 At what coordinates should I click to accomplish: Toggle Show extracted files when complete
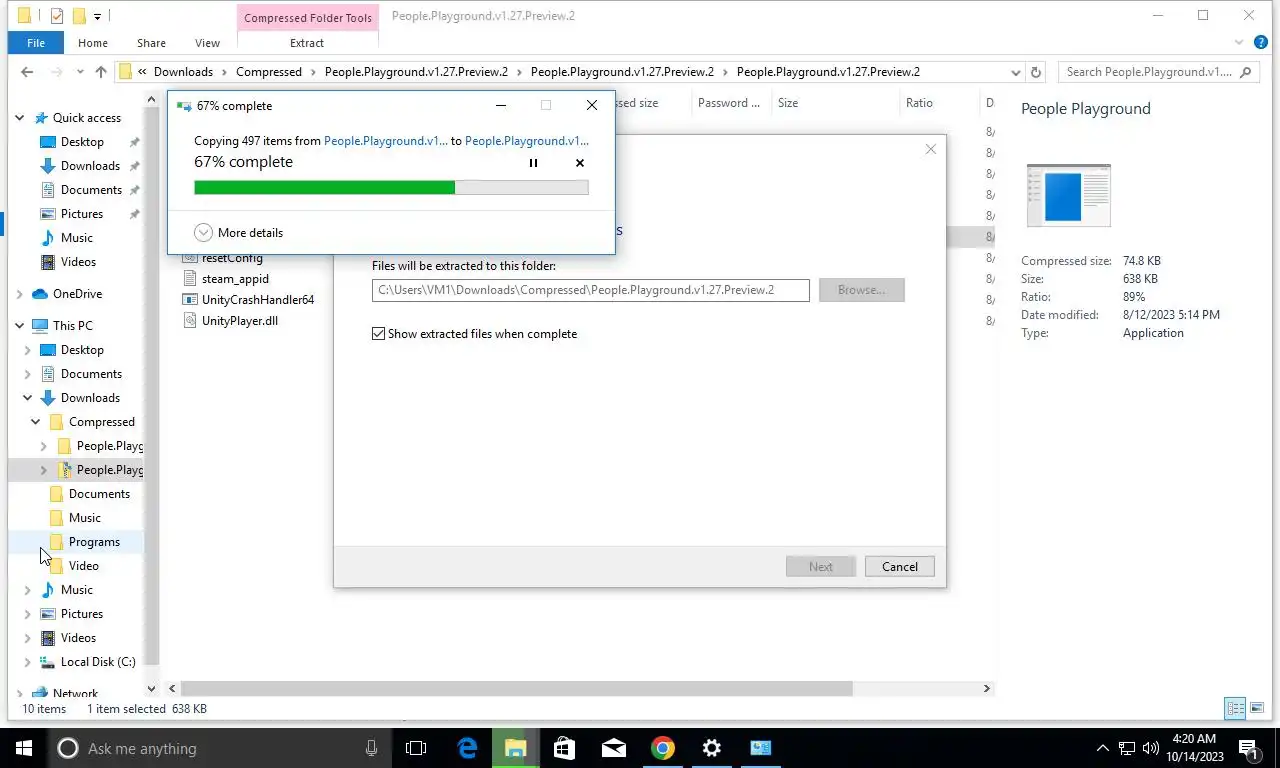(x=474, y=334)
